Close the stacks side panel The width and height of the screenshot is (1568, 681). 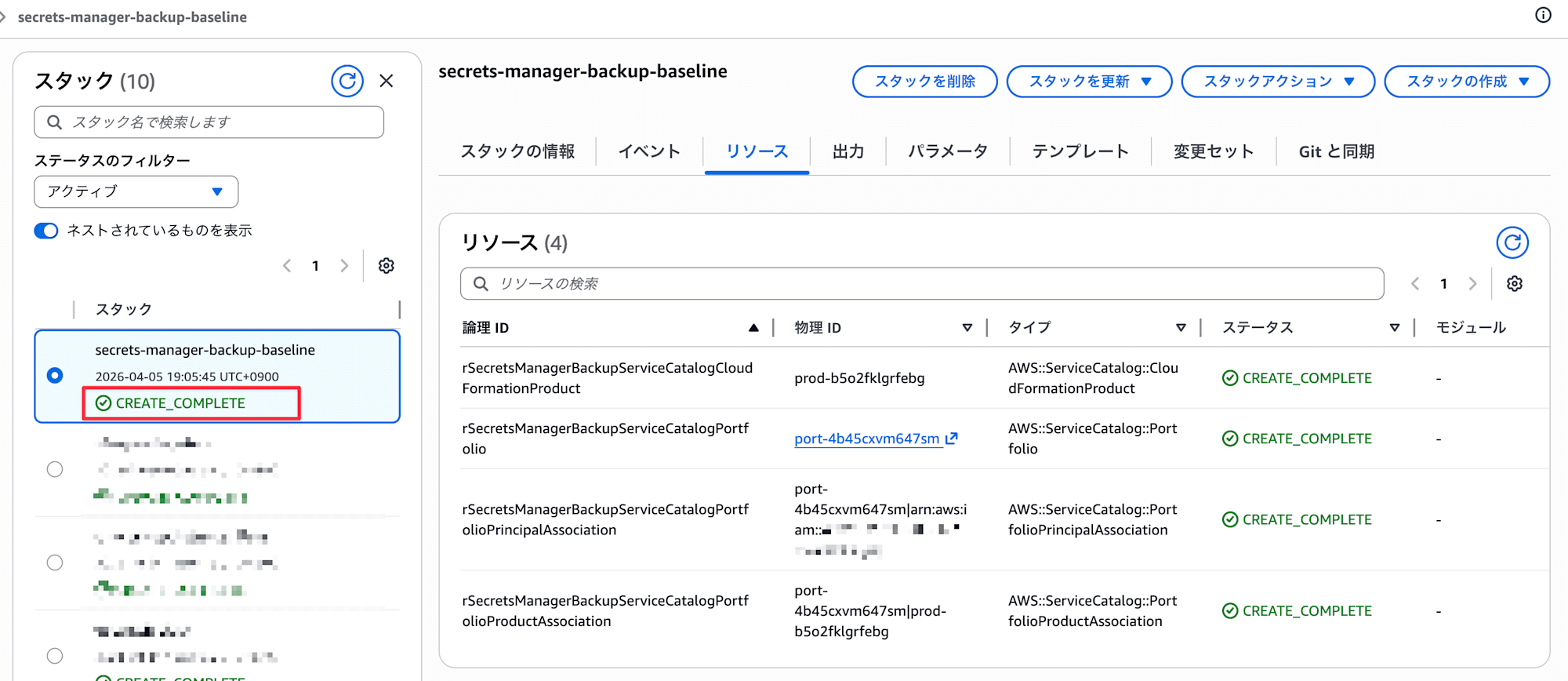[387, 81]
